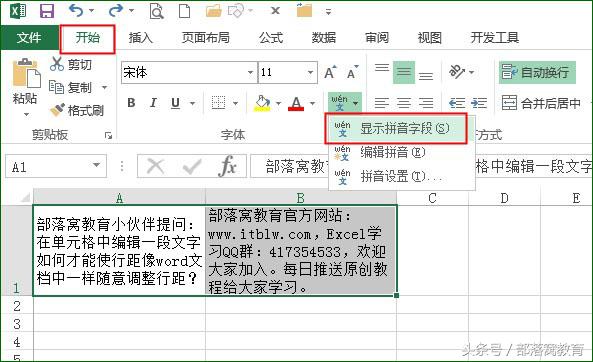Apply the cell borders button
This screenshot has height=362, width=593.
coord(219,103)
